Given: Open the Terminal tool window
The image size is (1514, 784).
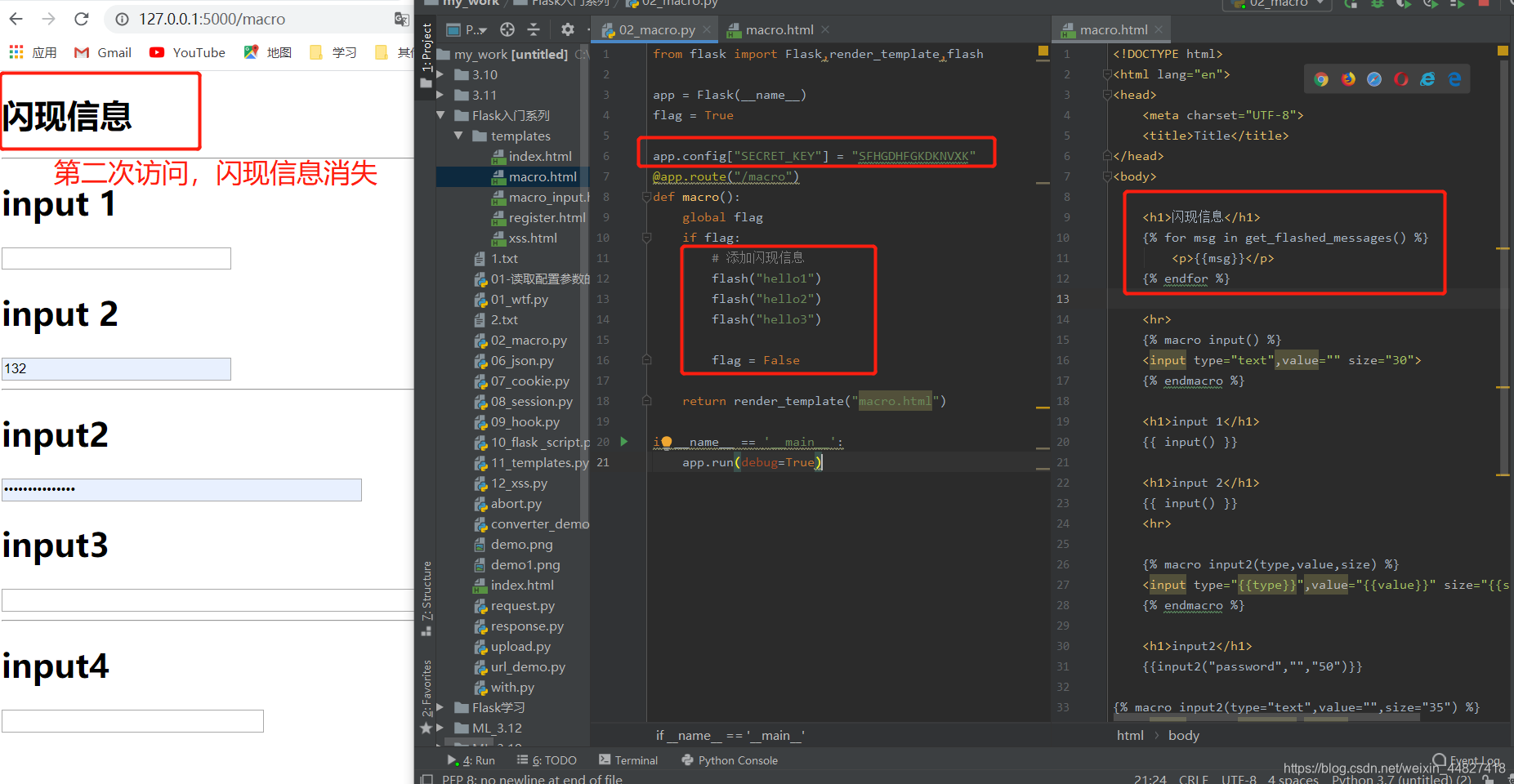Looking at the screenshot, I should coord(628,760).
